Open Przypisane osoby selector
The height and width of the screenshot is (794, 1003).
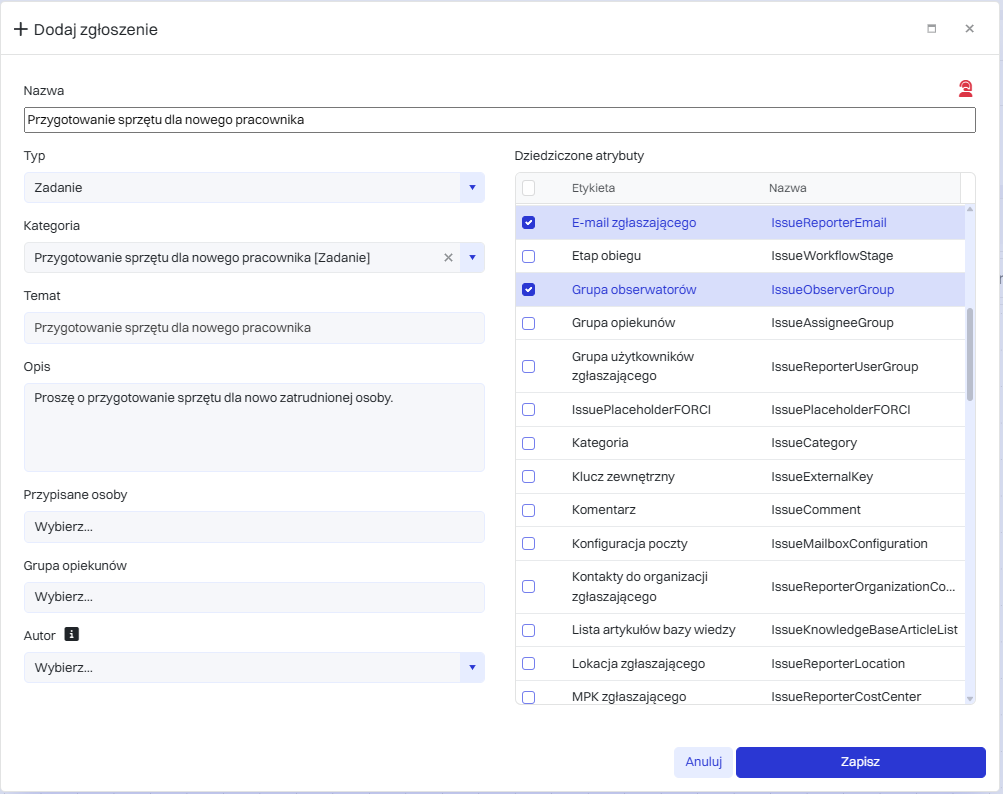click(x=254, y=527)
